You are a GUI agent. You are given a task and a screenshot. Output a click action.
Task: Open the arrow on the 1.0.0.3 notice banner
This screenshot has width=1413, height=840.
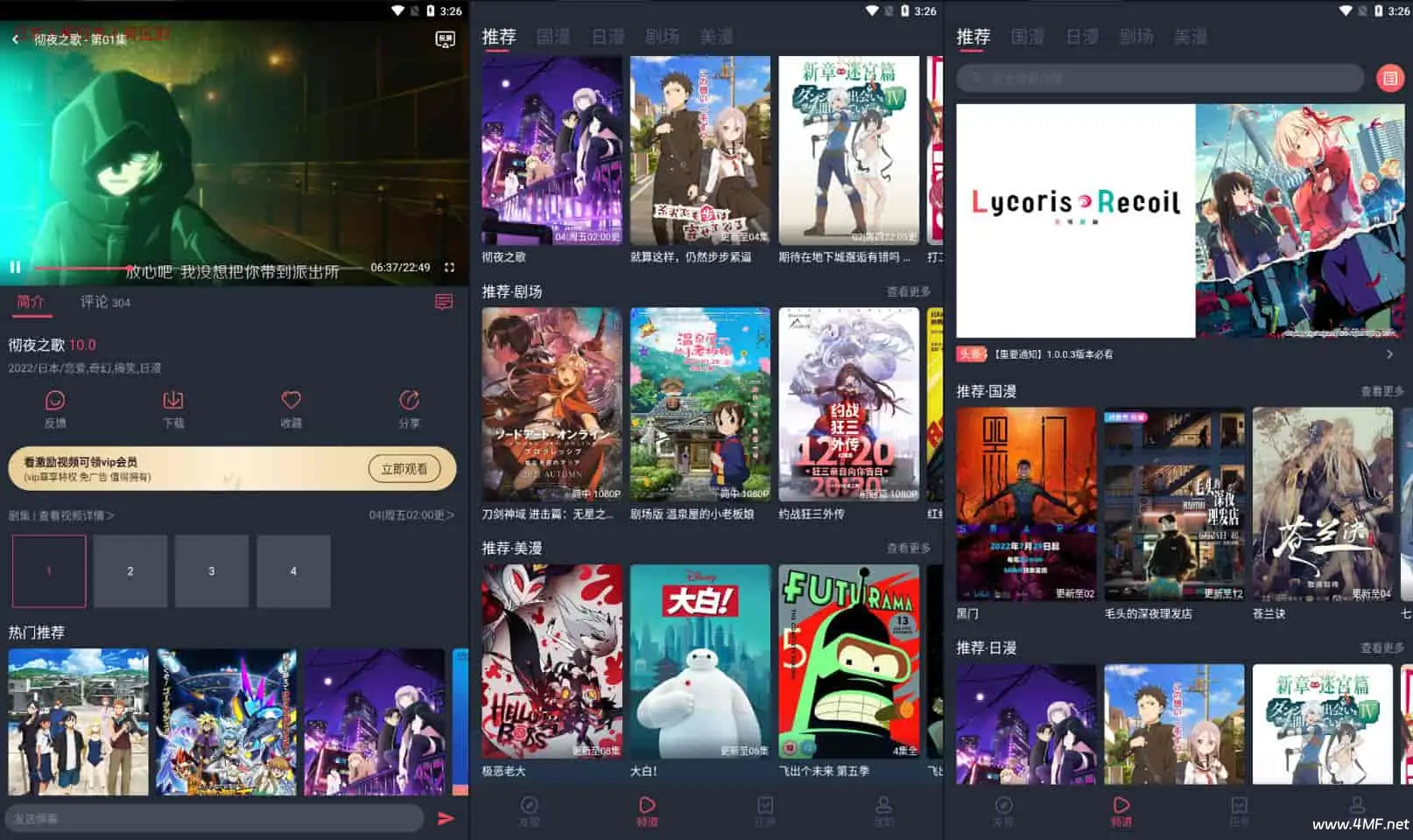pos(1392,354)
